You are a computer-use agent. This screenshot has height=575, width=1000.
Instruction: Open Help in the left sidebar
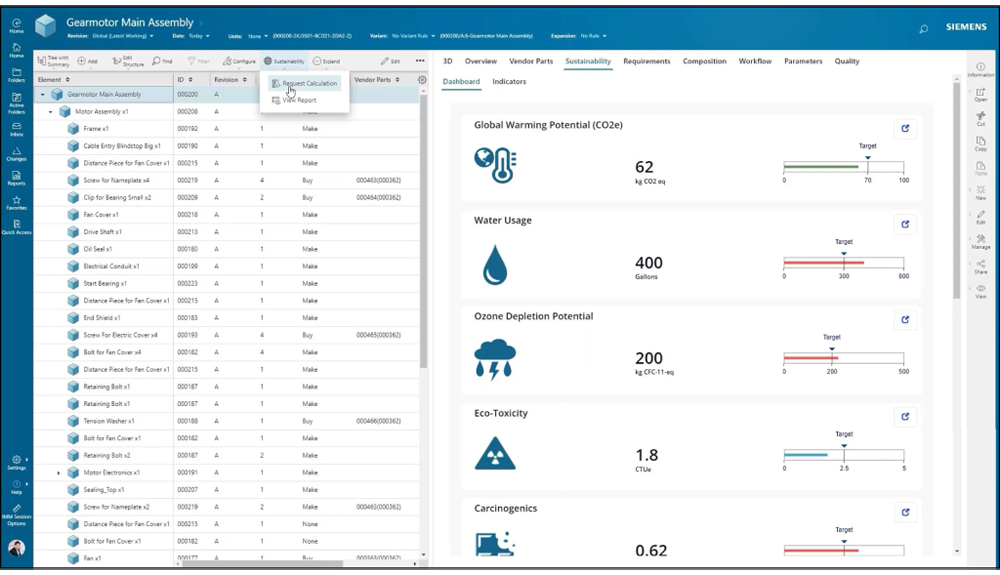pyautogui.click(x=17, y=487)
